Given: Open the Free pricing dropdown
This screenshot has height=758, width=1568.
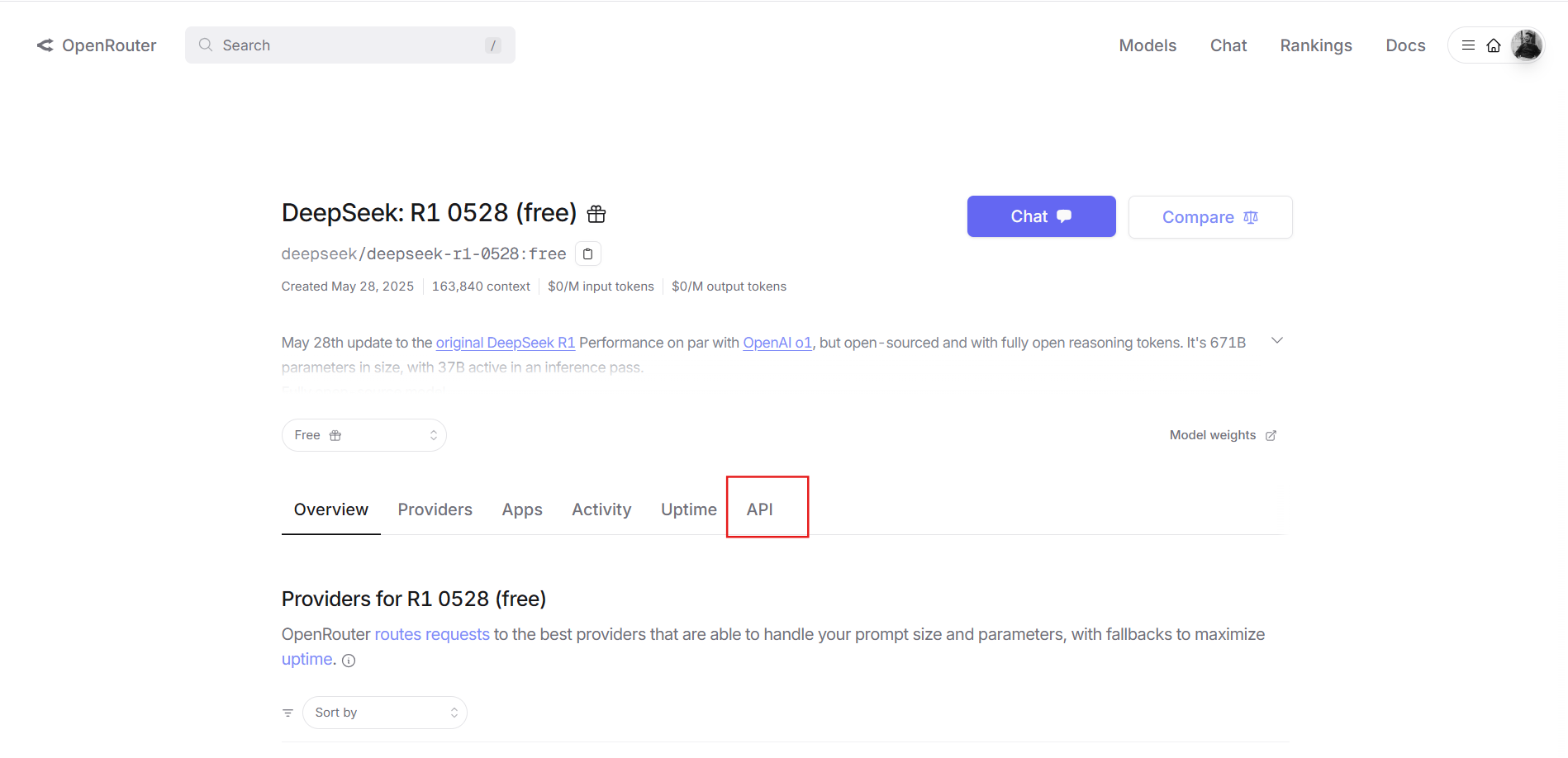Looking at the screenshot, I should click(364, 434).
